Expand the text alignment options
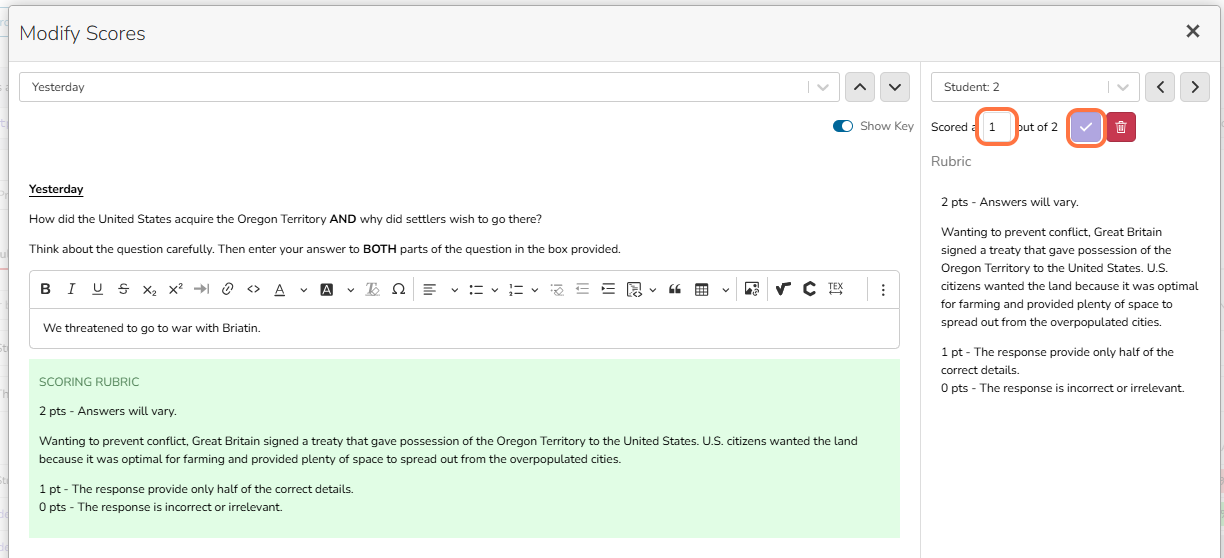 click(x=454, y=290)
